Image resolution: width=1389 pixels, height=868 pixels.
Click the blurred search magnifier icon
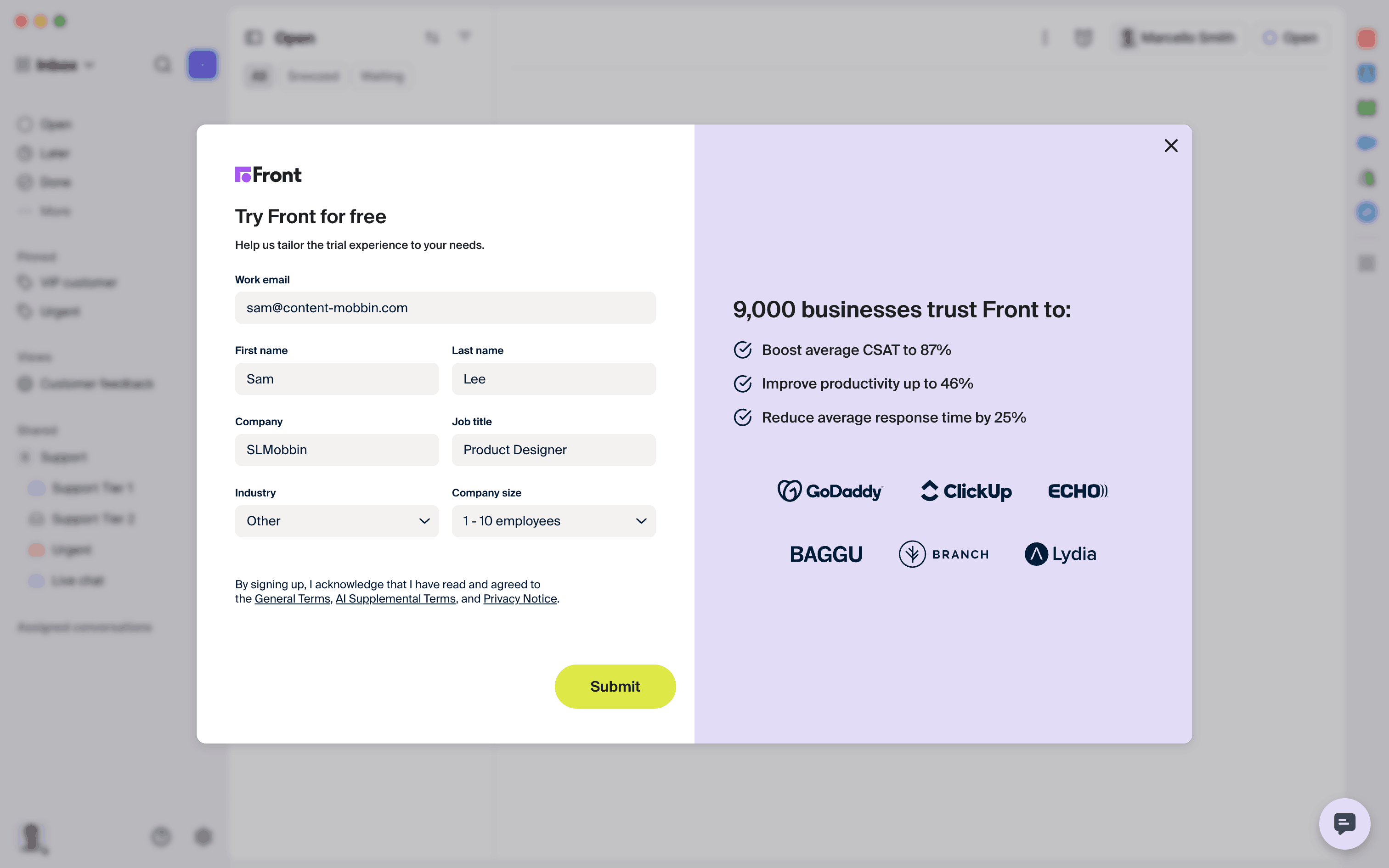(x=163, y=65)
